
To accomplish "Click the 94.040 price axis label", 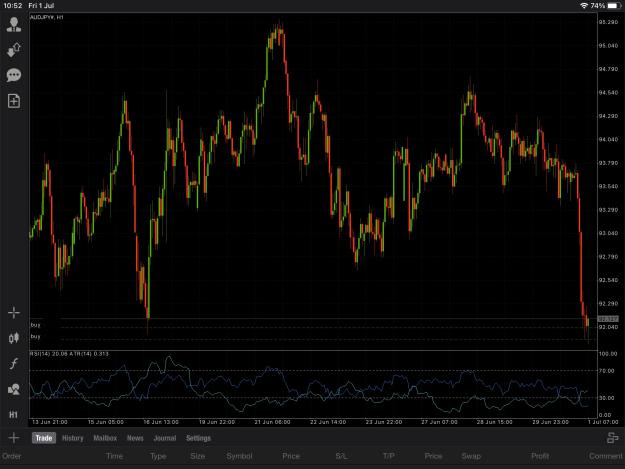I will click(608, 139).
